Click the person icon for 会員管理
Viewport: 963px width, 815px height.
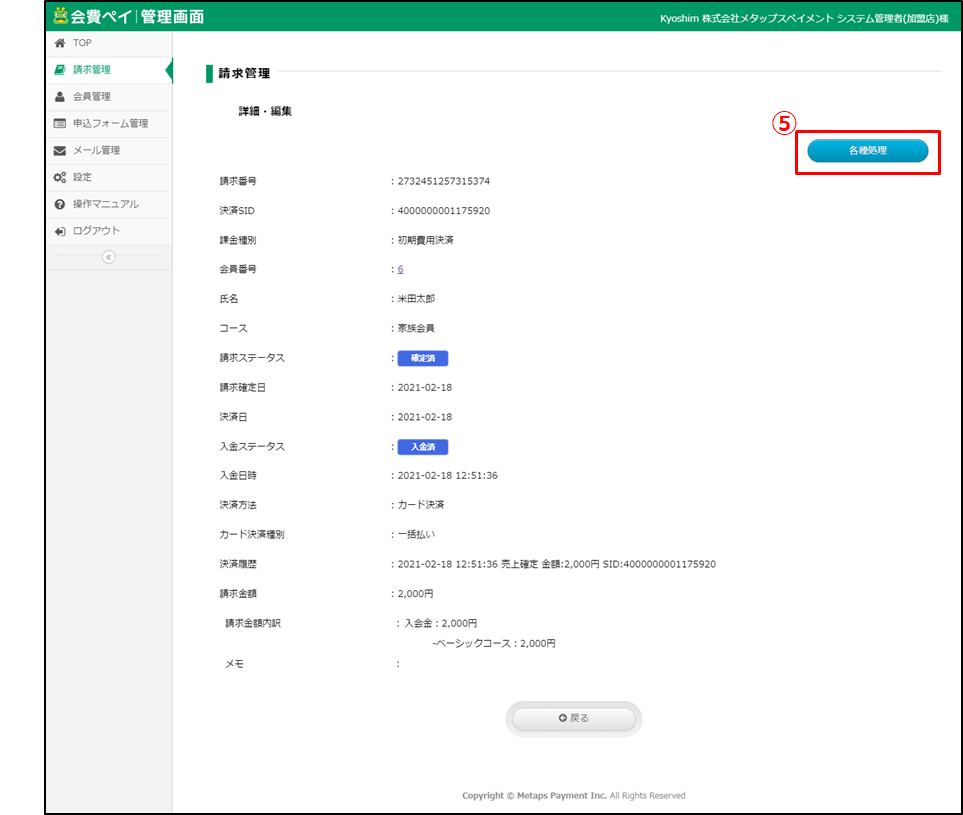coord(60,97)
